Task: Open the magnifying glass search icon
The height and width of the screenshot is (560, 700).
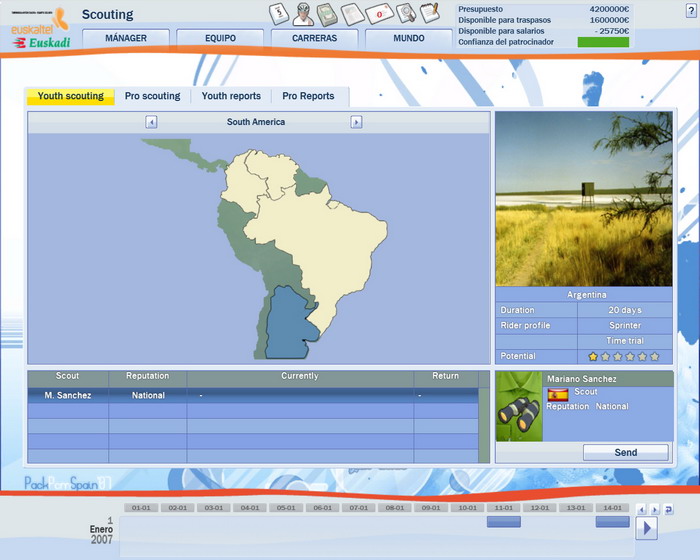Action: point(405,13)
